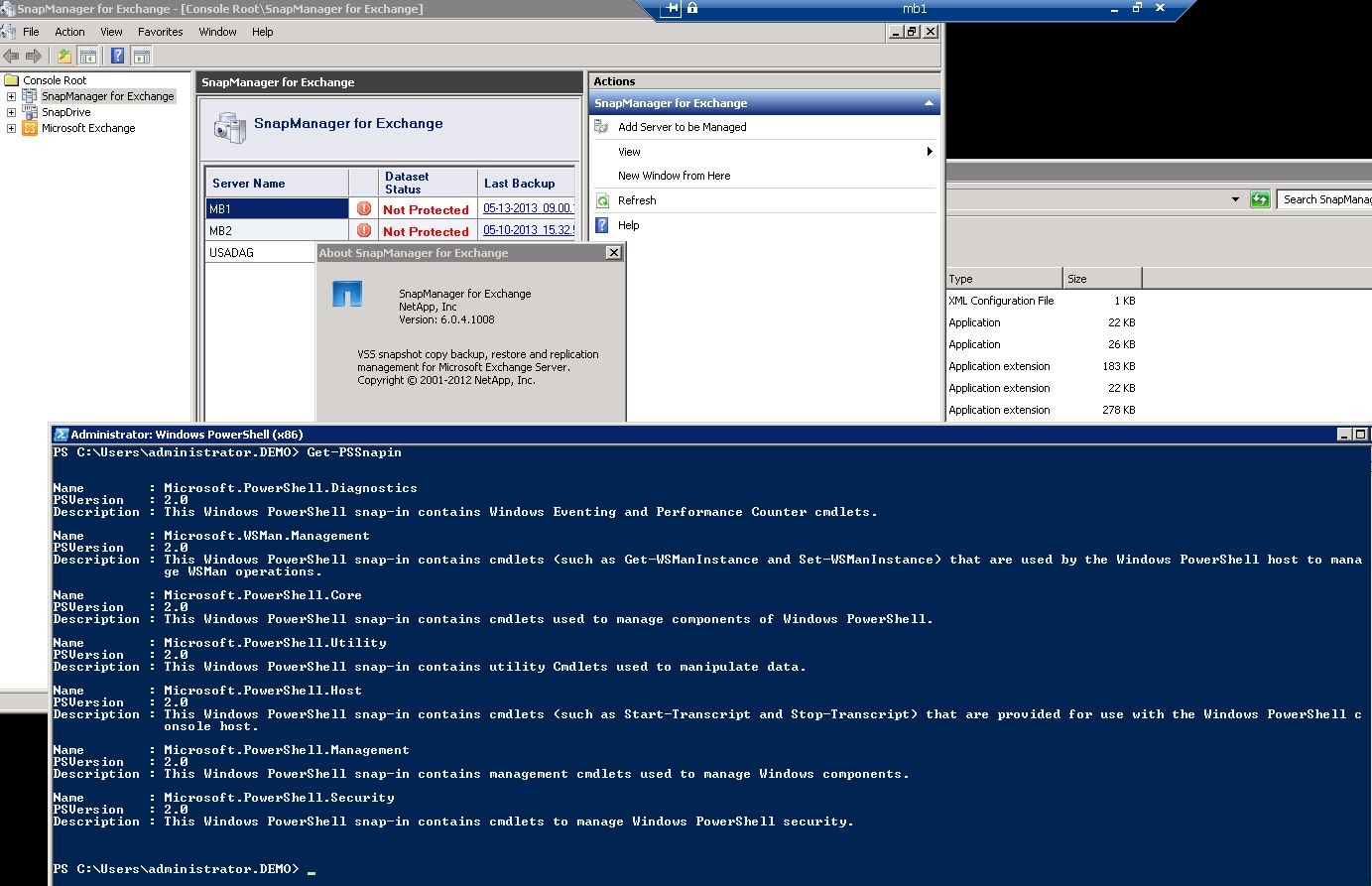The width and height of the screenshot is (1372, 886).
Task: Open the MB1 last backup date link
Action: [527, 208]
